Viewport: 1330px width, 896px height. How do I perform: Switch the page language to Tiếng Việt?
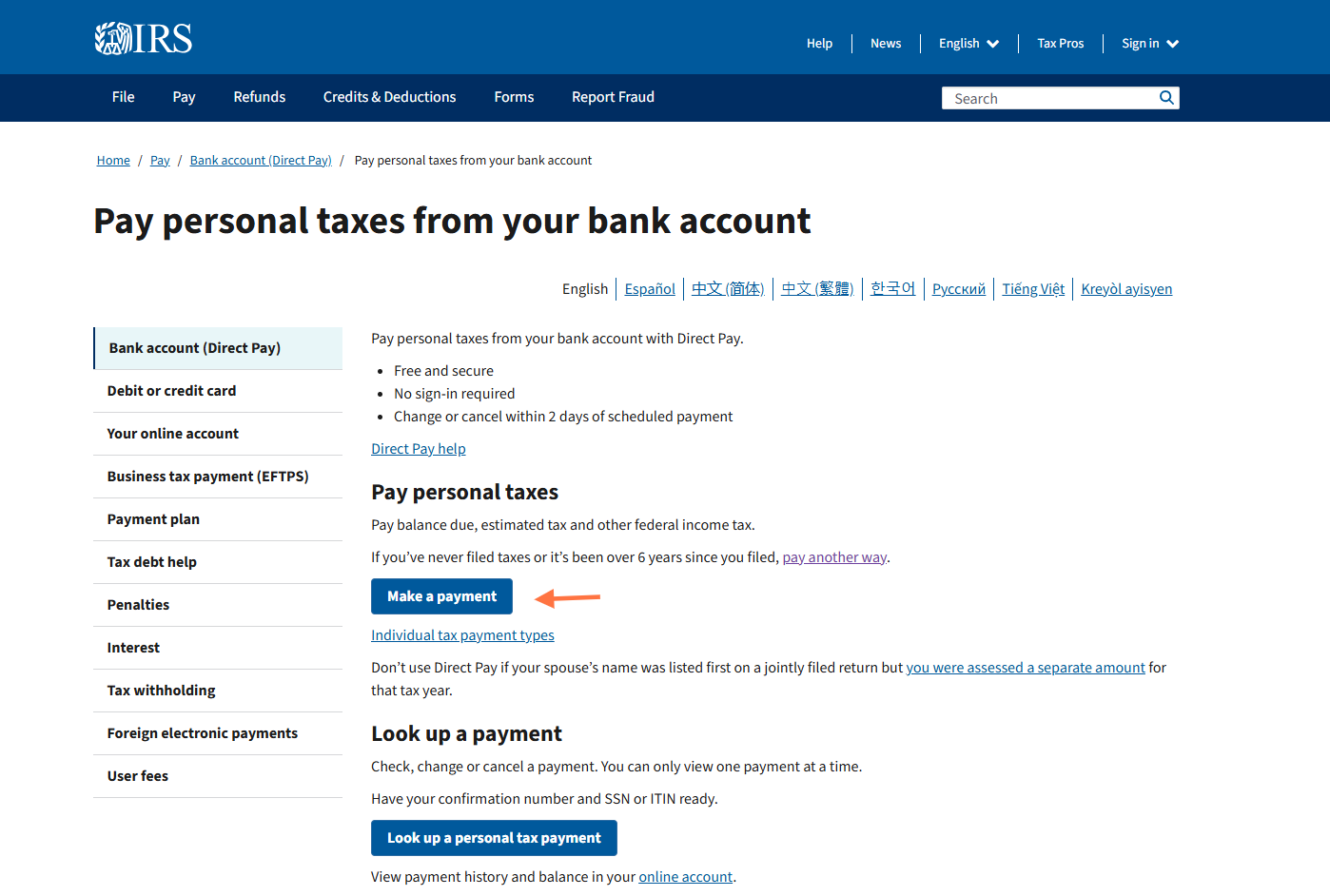point(1033,289)
